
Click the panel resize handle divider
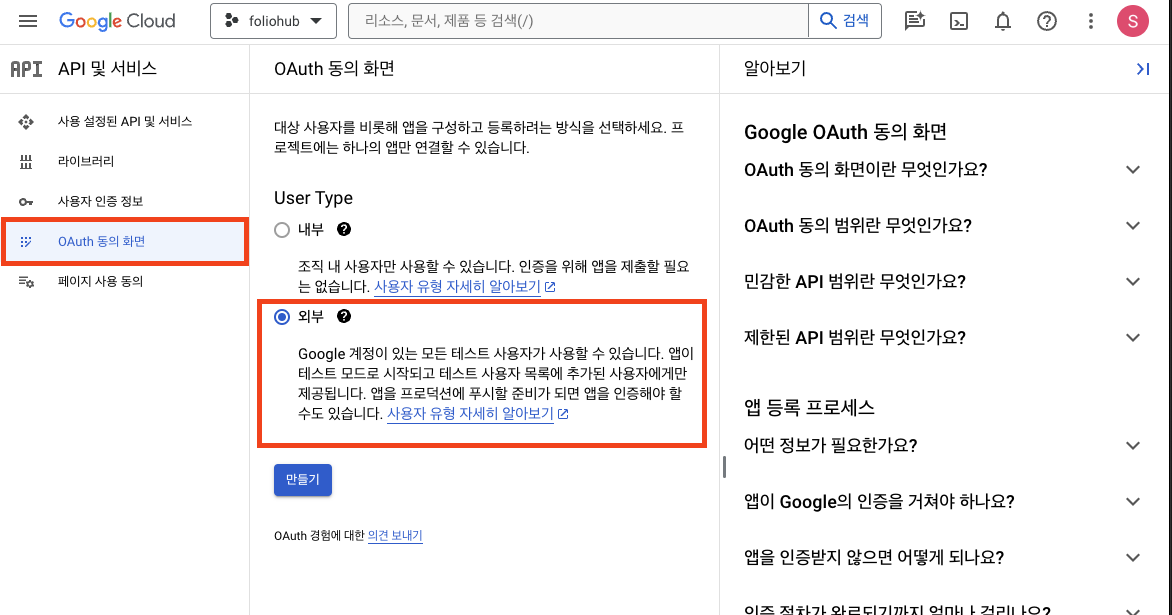pyautogui.click(x=724, y=467)
